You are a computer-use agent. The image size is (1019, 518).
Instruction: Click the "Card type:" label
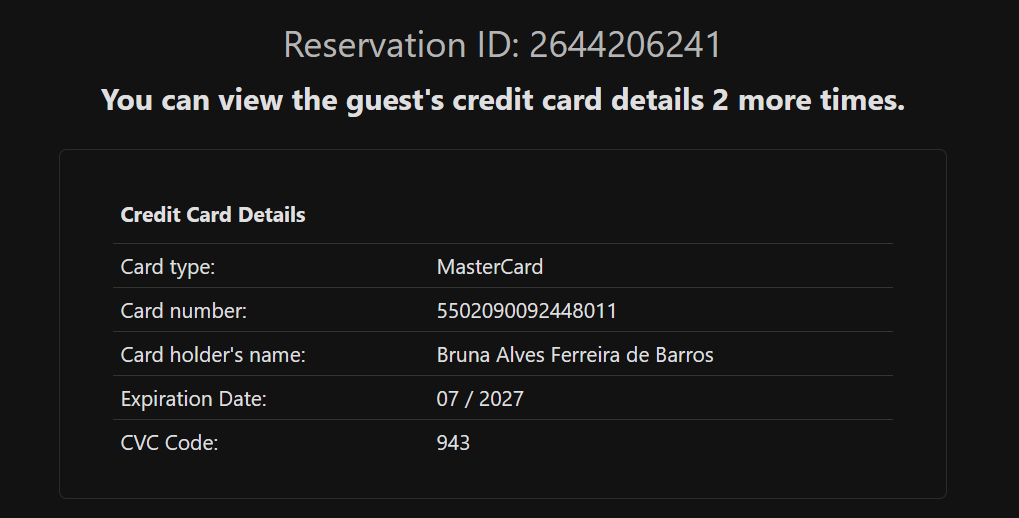pyautogui.click(x=168, y=267)
